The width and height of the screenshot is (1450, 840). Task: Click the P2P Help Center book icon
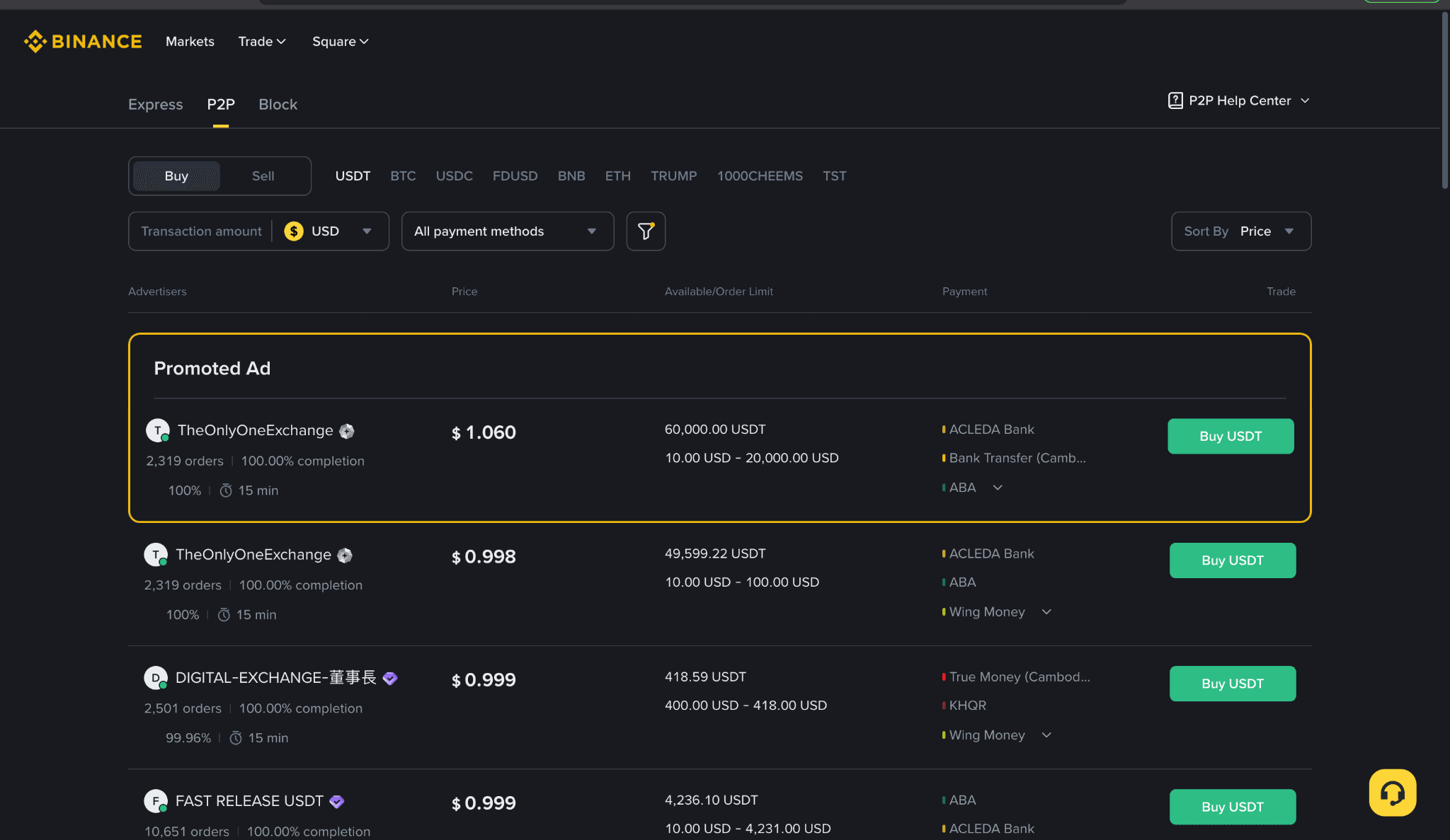click(1175, 100)
